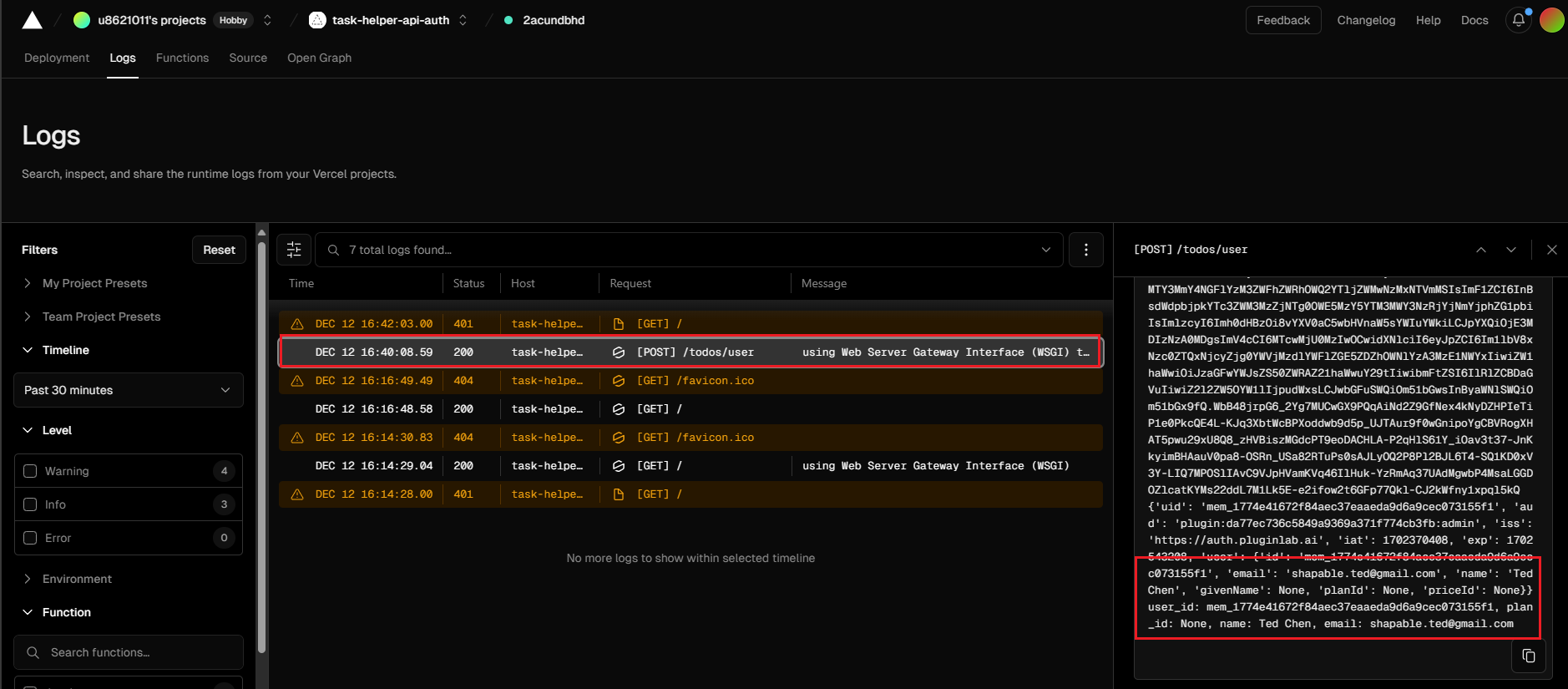Click the logs search input field
1568x689 pixels.
click(689, 250)
